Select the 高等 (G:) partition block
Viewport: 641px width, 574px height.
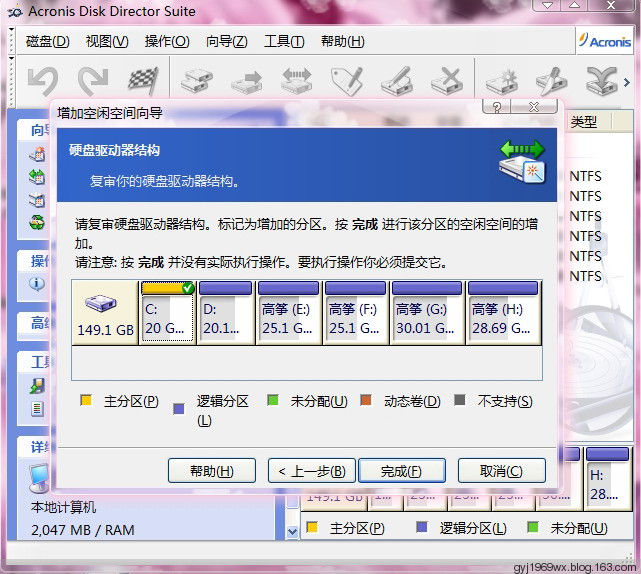[426, 312]
